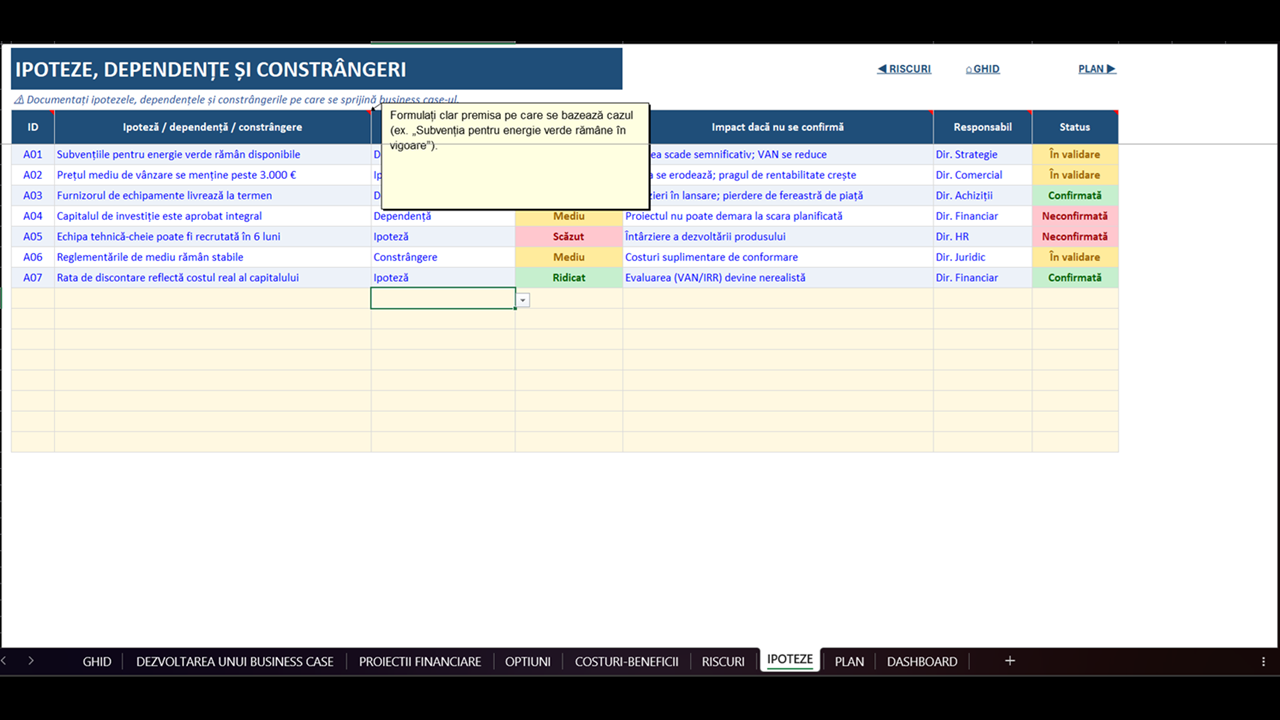Select the ID column header
1280x720 pixels.
tap(33, 127)
